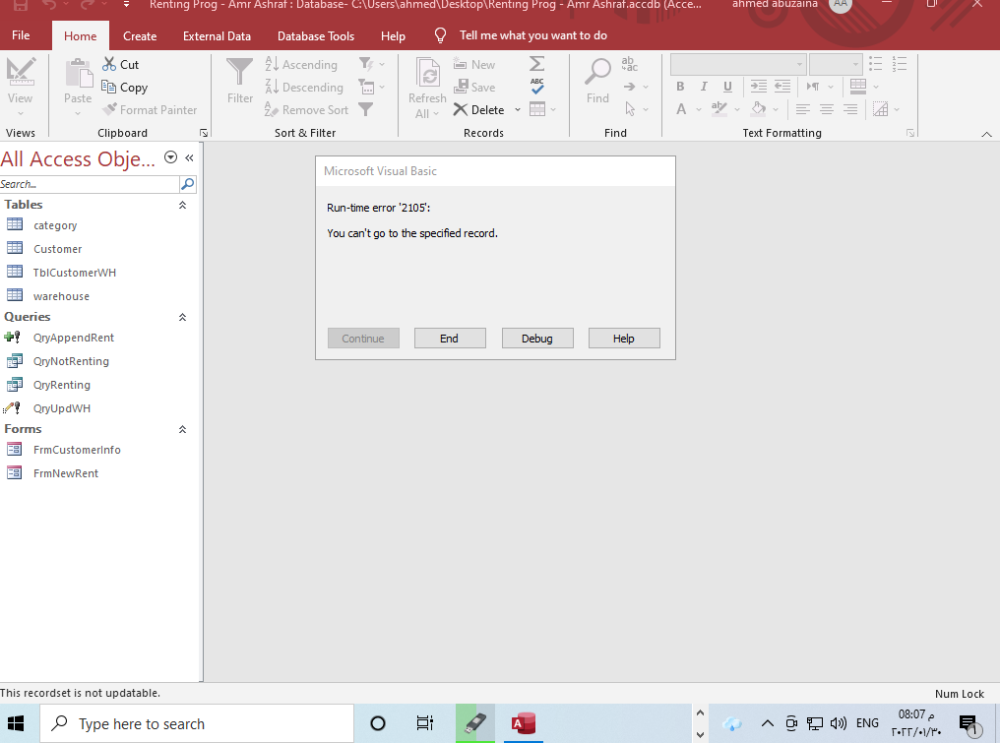Screen dimensions: 1000x743
Task: Click Debug in the error dialog
Action: 537,338
